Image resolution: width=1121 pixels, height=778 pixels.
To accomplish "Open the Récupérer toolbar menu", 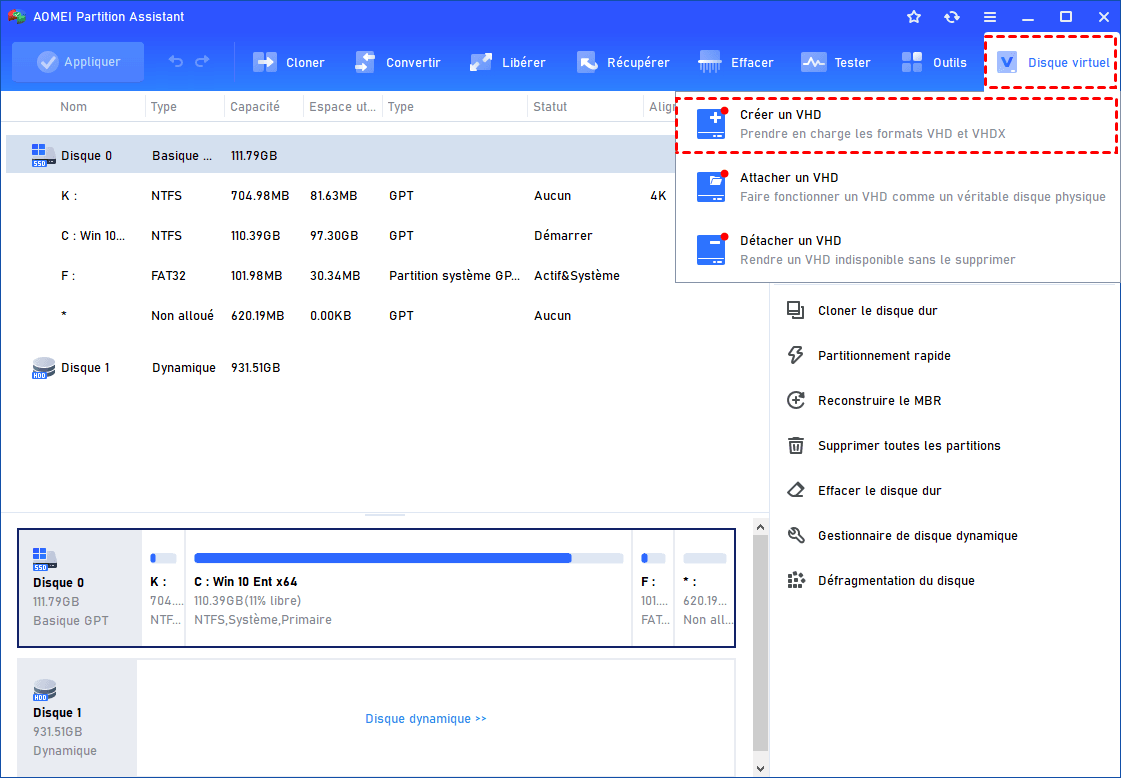I will [623, 62].
